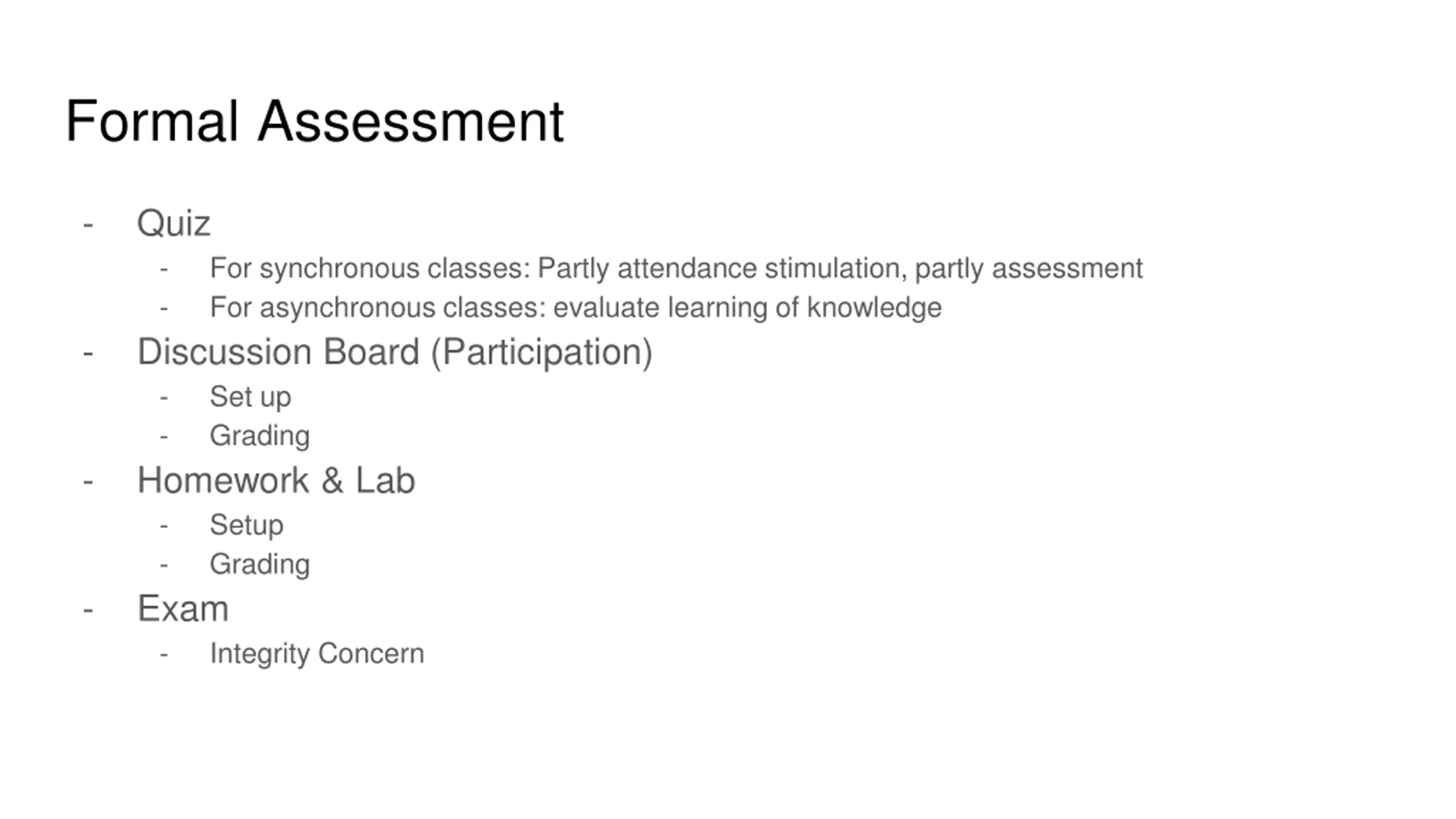Click the dash bullet before Quiz

click(x=88, y=225)
